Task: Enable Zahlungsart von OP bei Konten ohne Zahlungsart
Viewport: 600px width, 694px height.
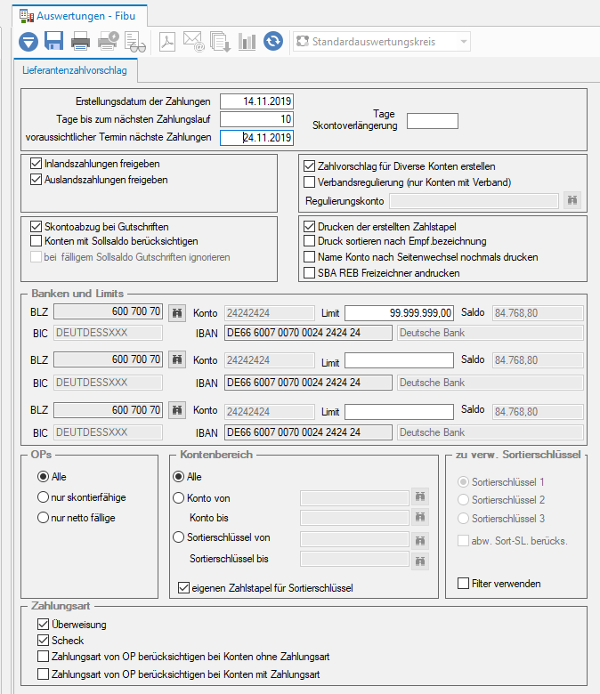Action: click(x=43, y=656)
